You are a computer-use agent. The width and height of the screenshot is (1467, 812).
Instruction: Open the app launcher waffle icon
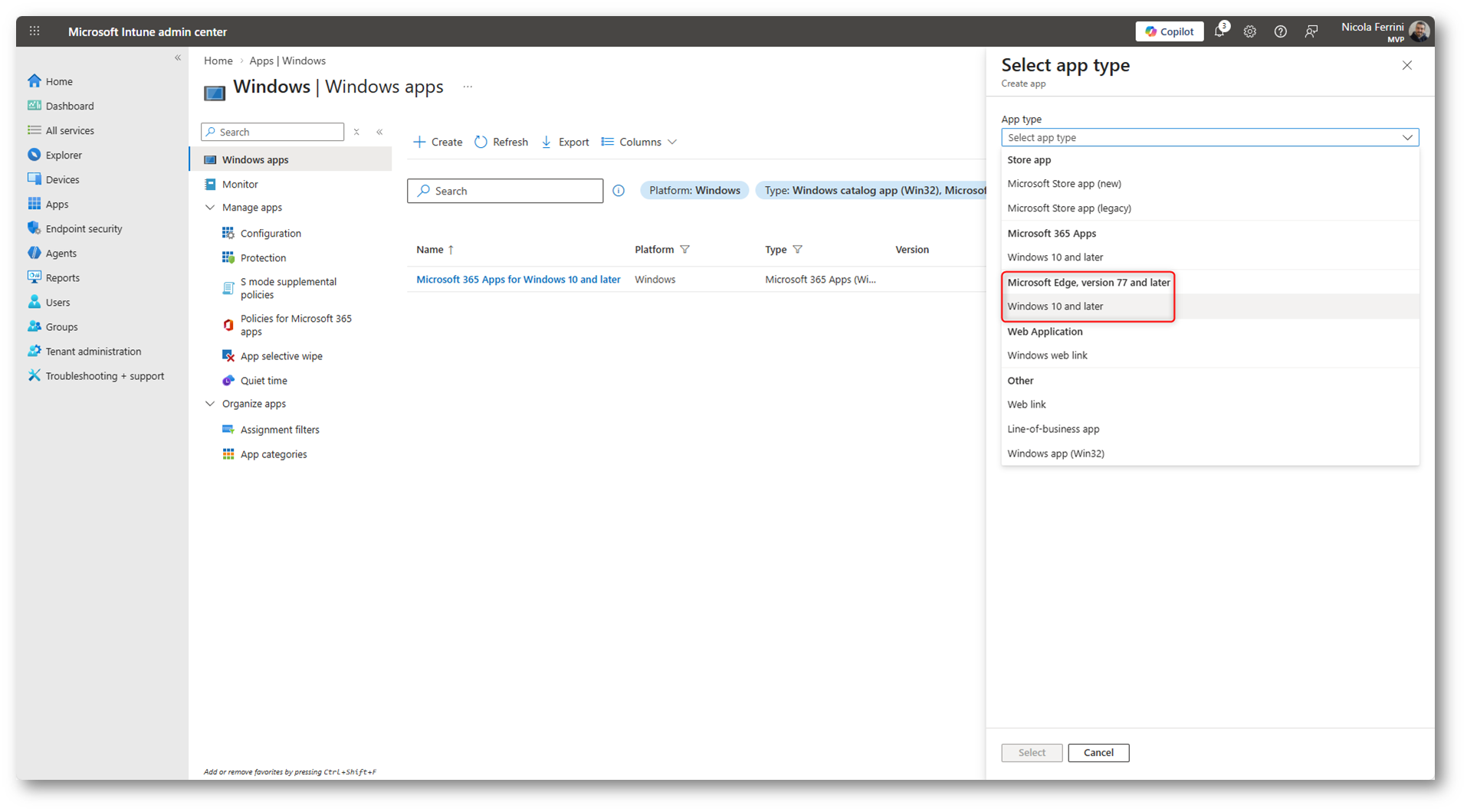tap(34, 31)
